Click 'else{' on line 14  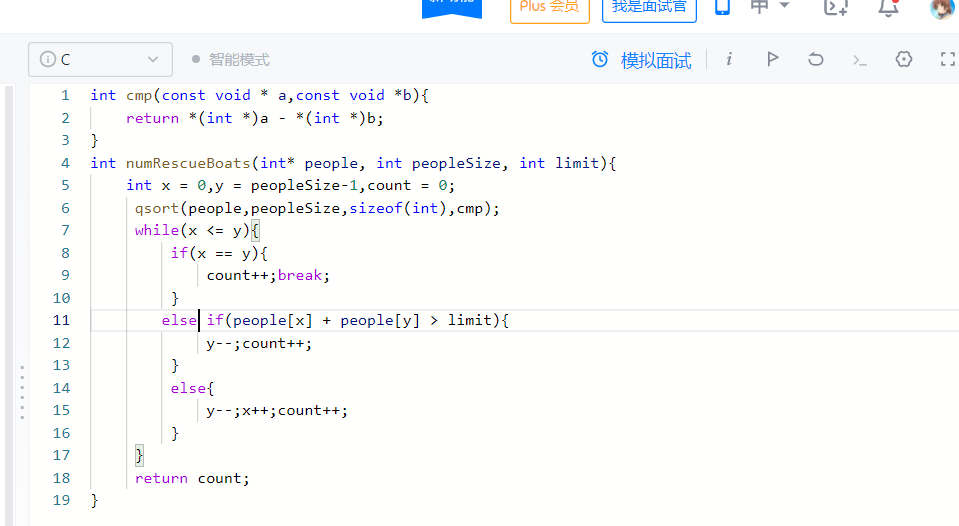pyautogui.click(x=192, y=388)
